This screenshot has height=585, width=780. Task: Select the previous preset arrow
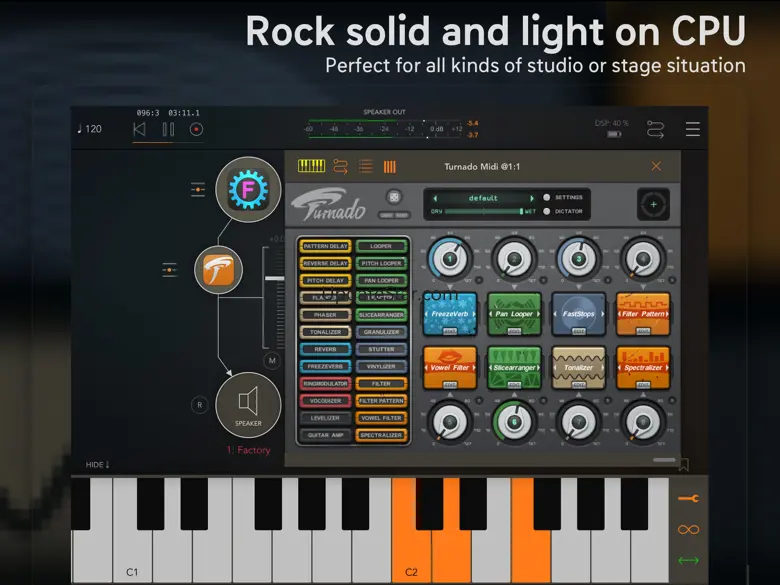tap(435, 198)
